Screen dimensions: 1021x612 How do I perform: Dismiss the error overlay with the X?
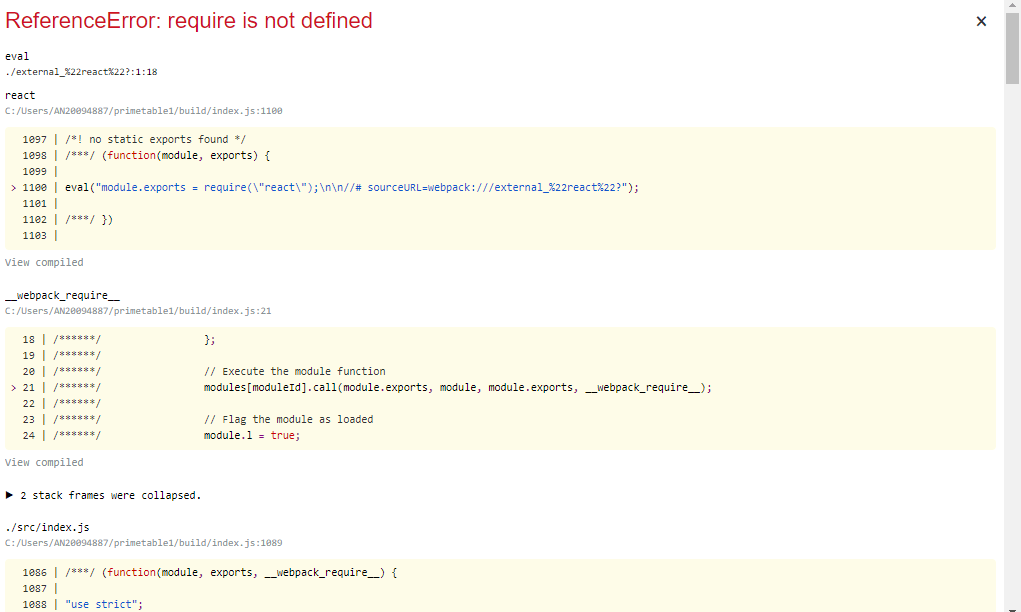tap(981, 20)
